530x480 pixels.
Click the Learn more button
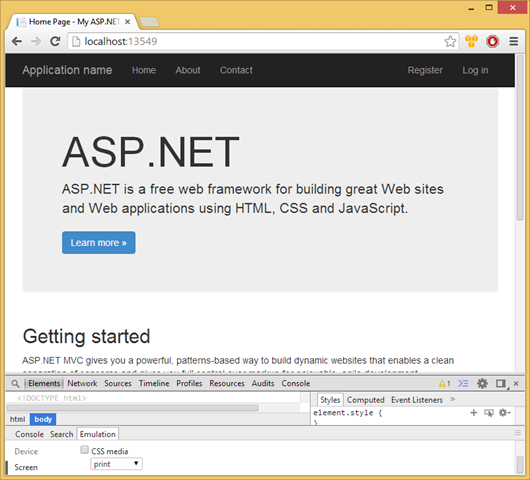(98, 243)
